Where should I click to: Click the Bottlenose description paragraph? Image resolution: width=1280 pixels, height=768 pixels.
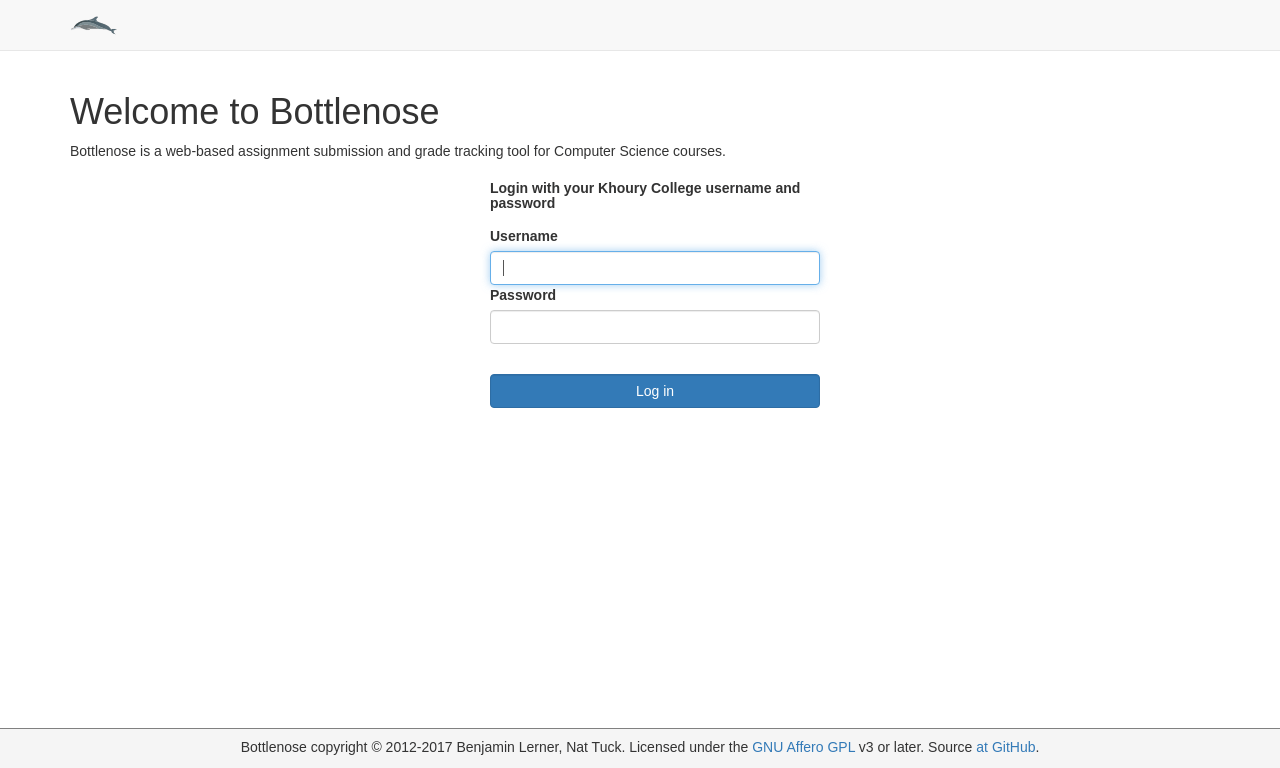click(397, 151)
